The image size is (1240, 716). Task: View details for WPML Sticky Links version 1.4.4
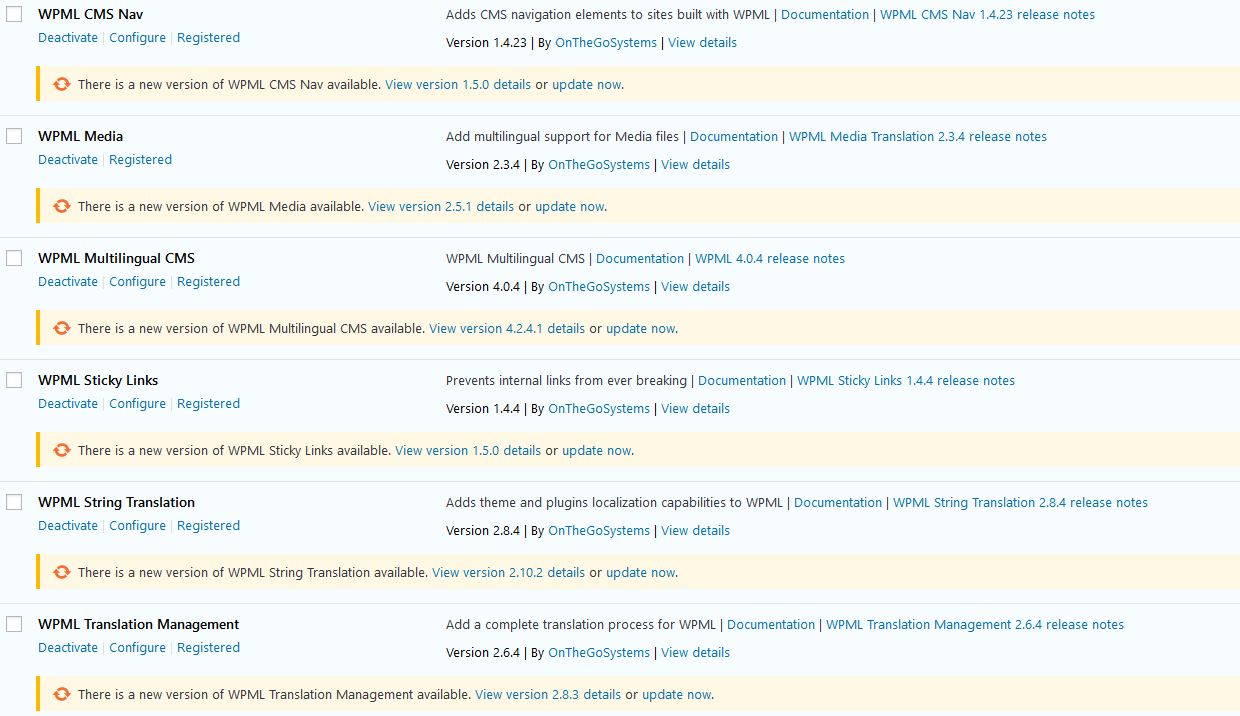[x=695, y=409]
